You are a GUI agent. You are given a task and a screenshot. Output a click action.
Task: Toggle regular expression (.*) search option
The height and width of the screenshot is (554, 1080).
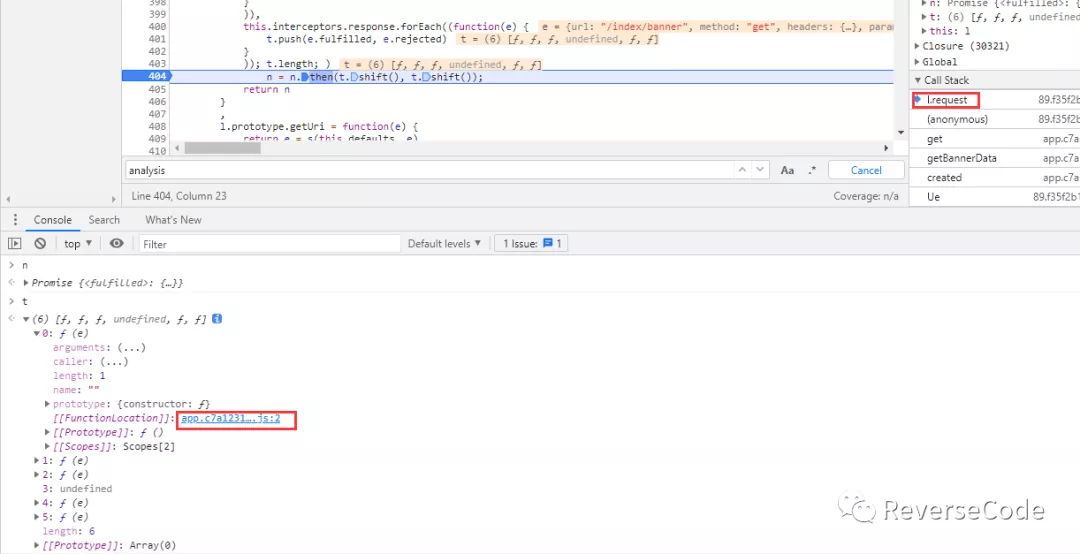pos(812,170)
